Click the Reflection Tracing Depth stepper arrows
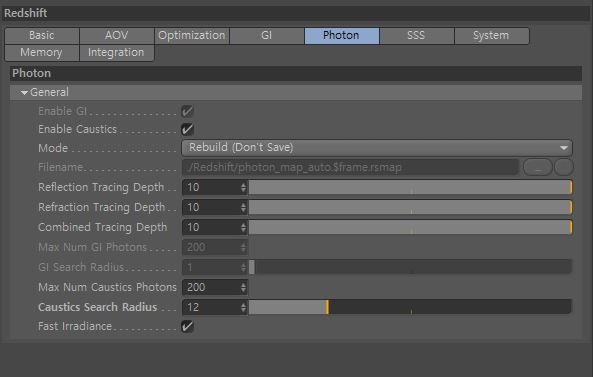The height and width of the screenshot is (377, 593). tap(244, 187)
